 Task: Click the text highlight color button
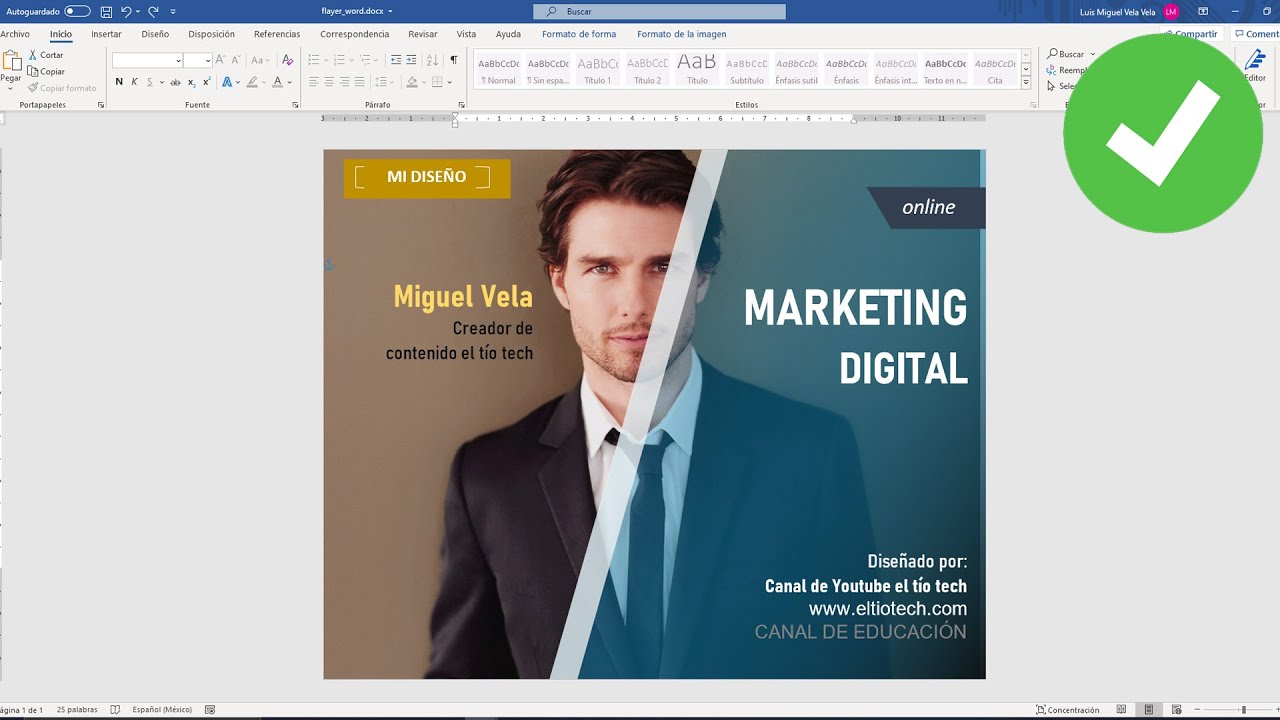[252, 82]
